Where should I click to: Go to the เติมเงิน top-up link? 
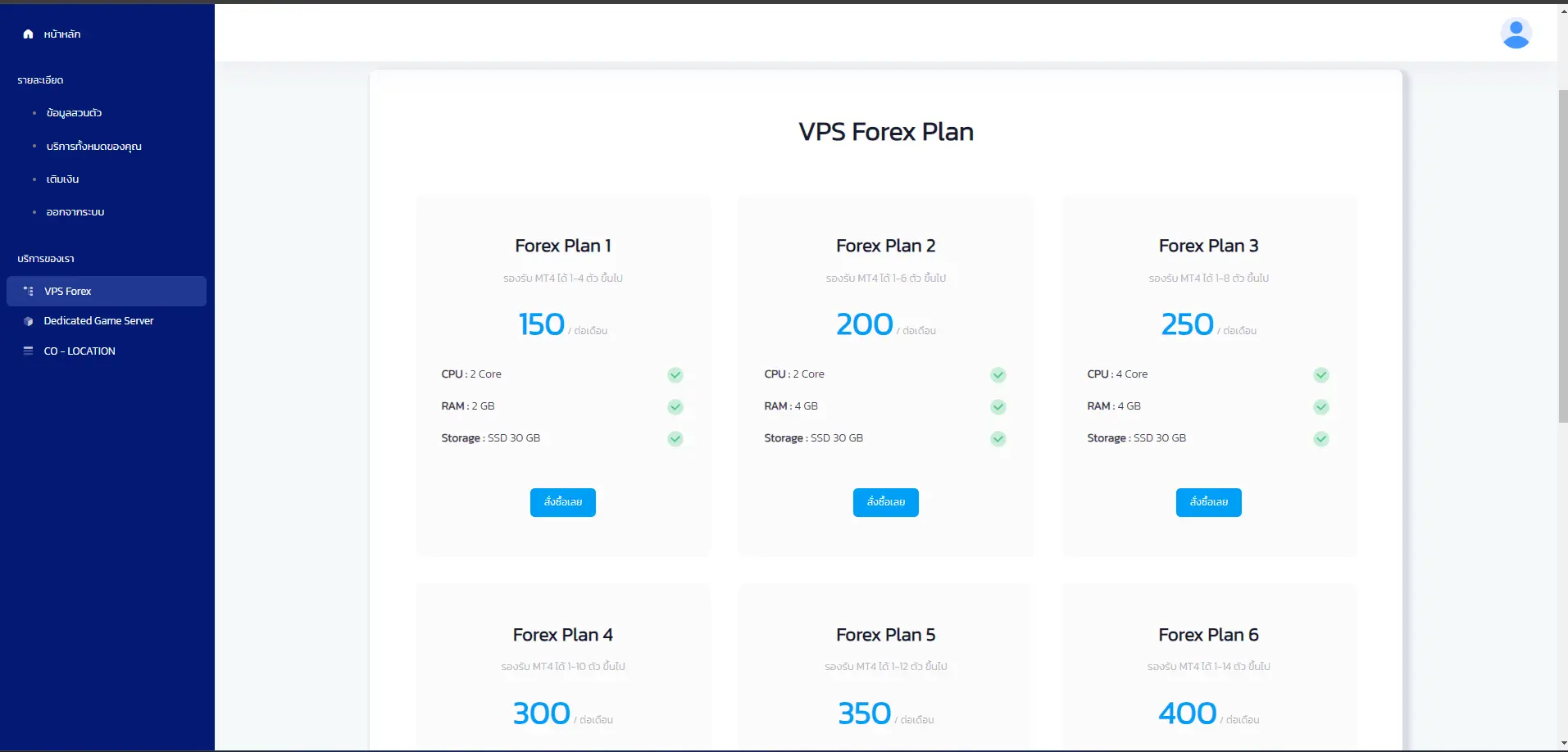[x=62, y=179]
